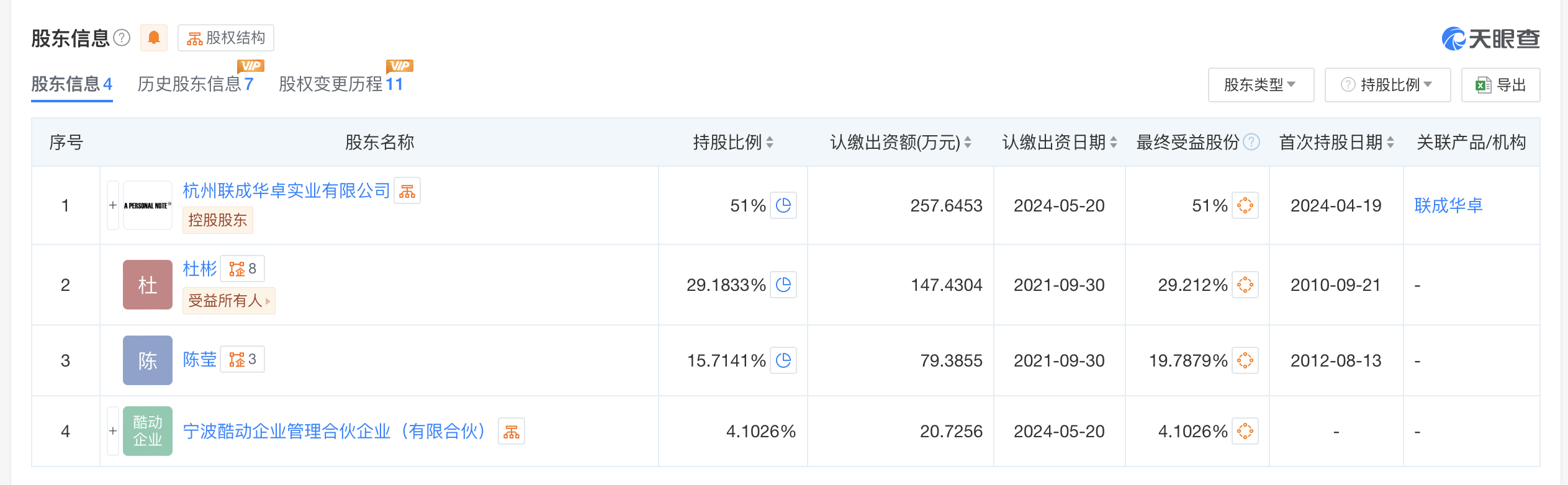Expand the row for 杭州联成华卓实业有限公司
The image size is (1568, 485).
(x=113, y=205)
